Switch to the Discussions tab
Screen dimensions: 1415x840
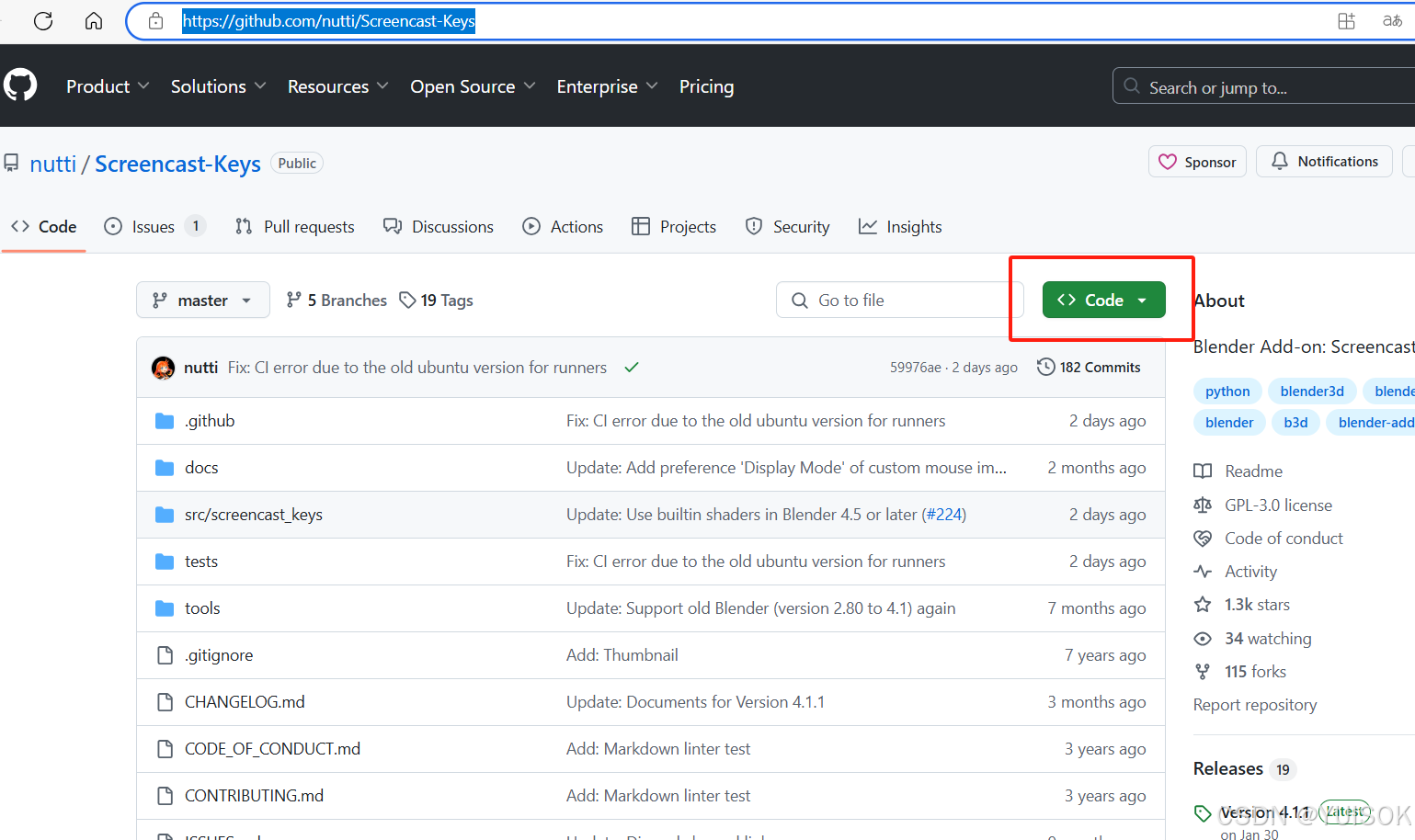tap(439, 227)
